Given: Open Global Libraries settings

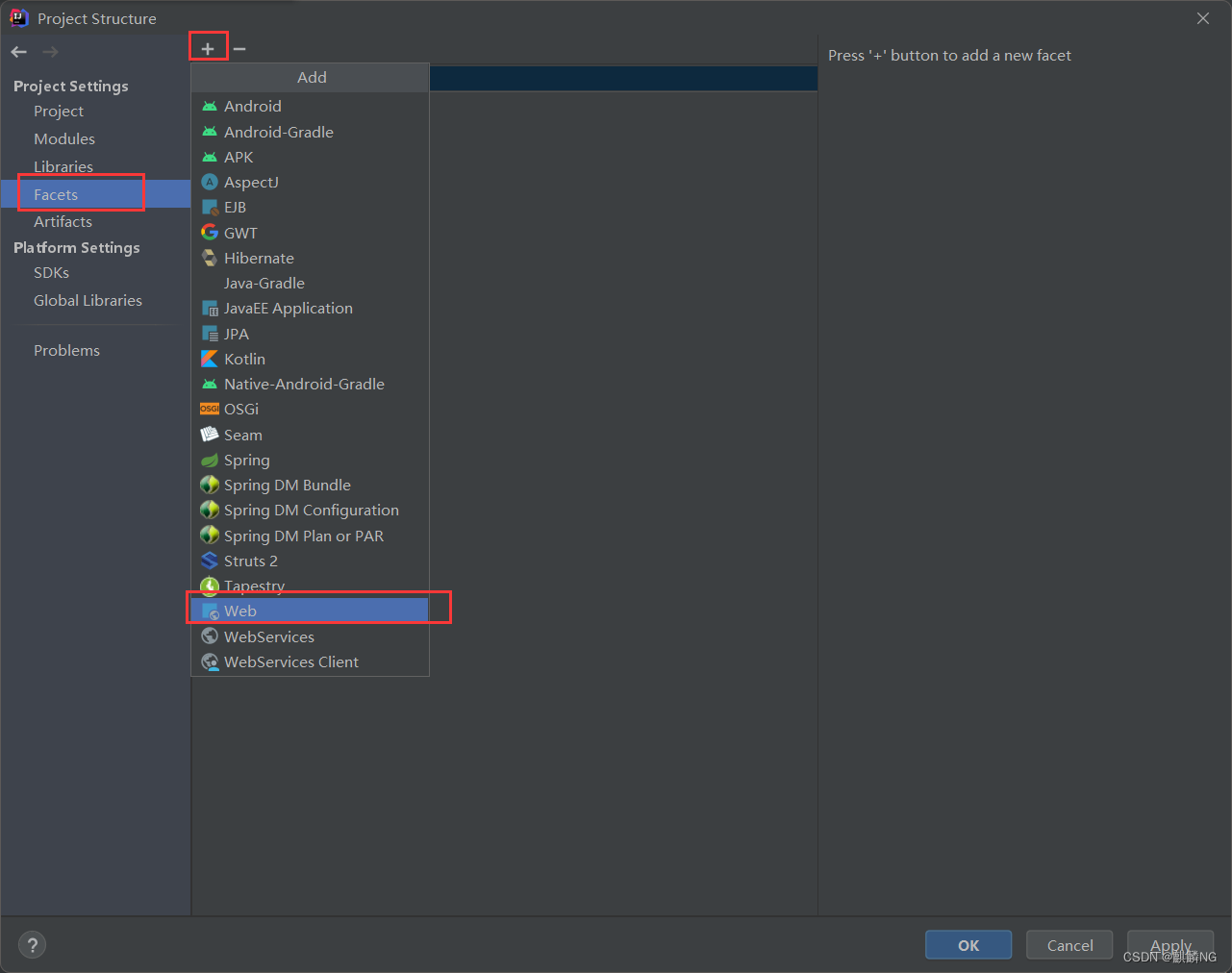Looking at the screenshot, I should [88, 300].
